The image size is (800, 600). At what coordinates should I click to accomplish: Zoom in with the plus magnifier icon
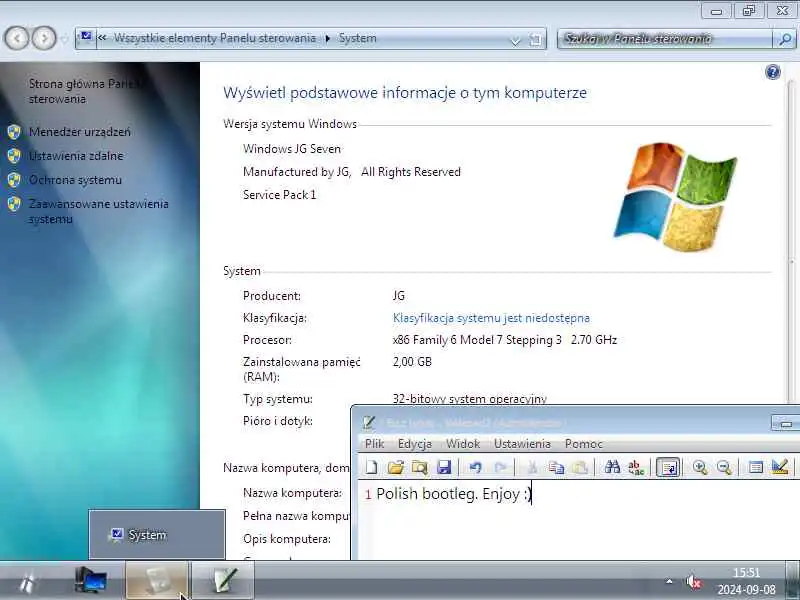click(x=699, y=467)
